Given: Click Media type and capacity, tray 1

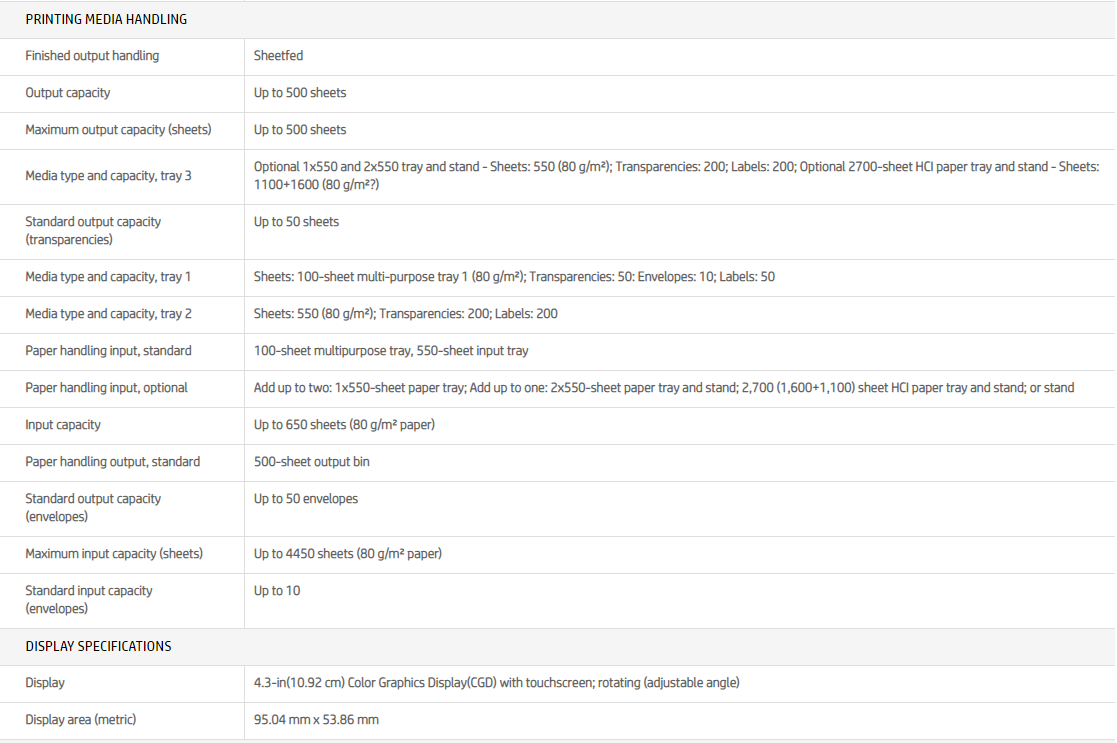Looking at the screenshot, I should pos(108,277).
